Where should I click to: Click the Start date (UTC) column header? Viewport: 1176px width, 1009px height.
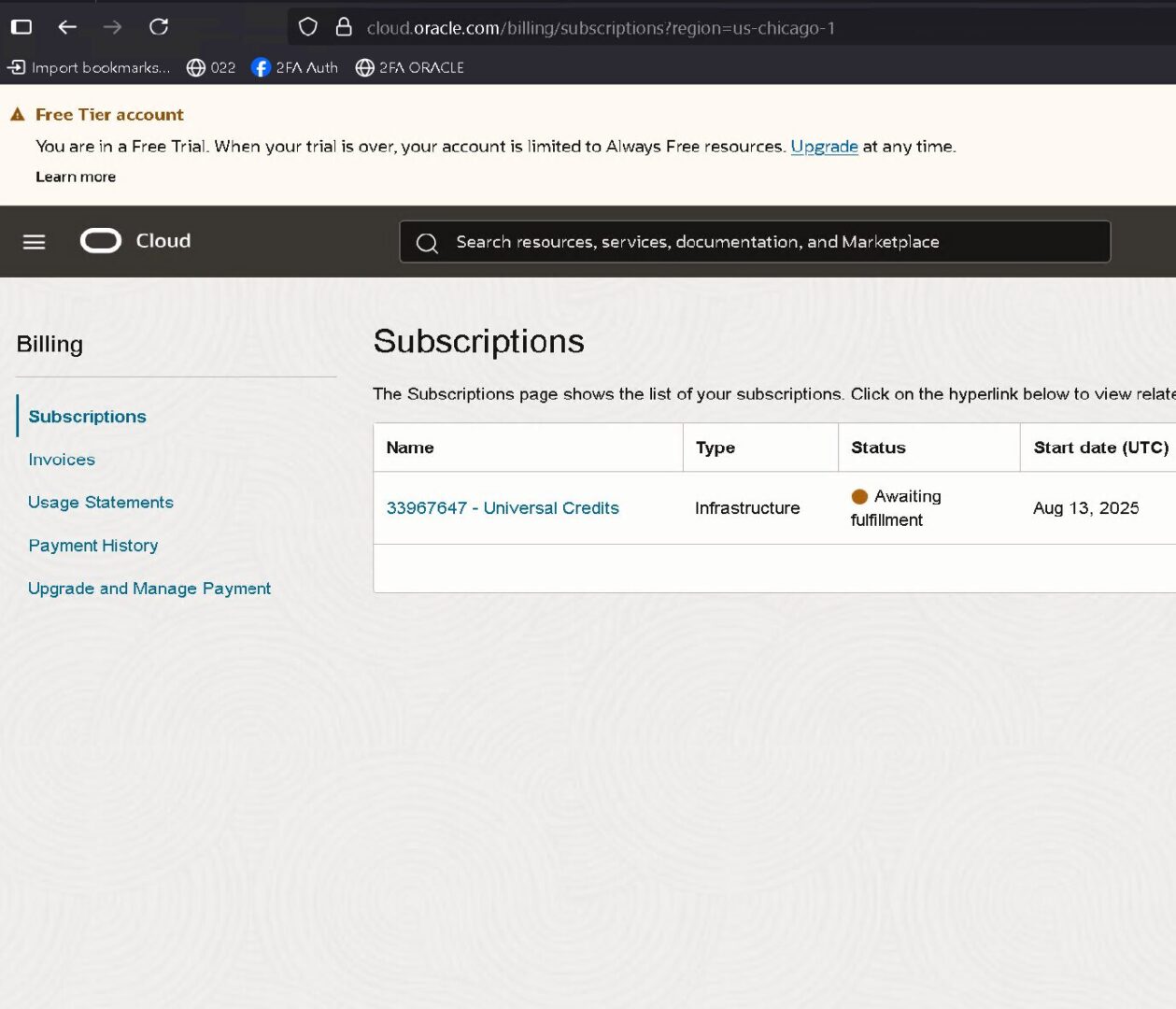tap(1101, 448)
